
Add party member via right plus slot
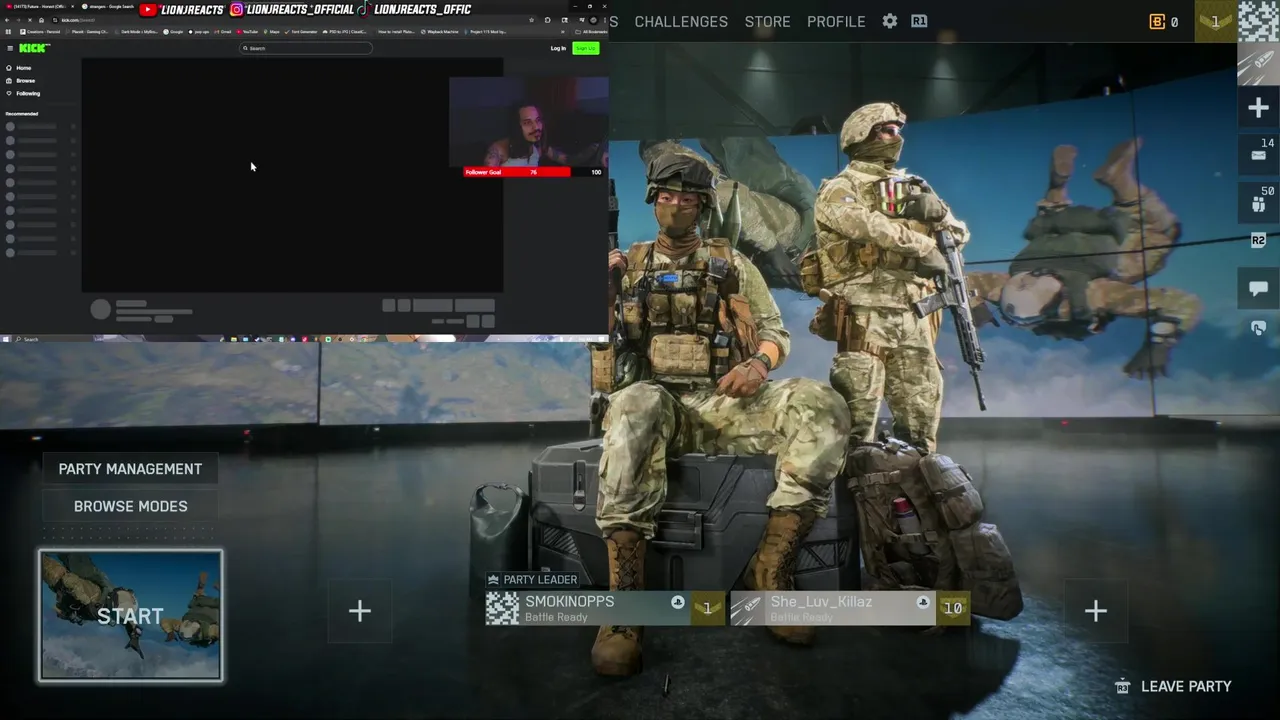1095,611
